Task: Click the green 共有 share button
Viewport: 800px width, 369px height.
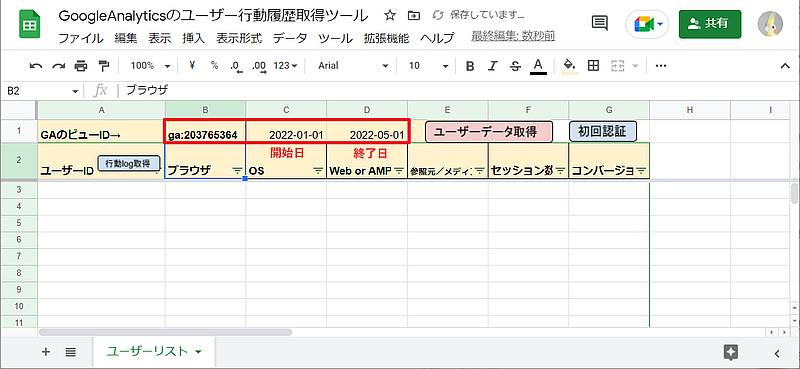Action: (x=710, y=24)
